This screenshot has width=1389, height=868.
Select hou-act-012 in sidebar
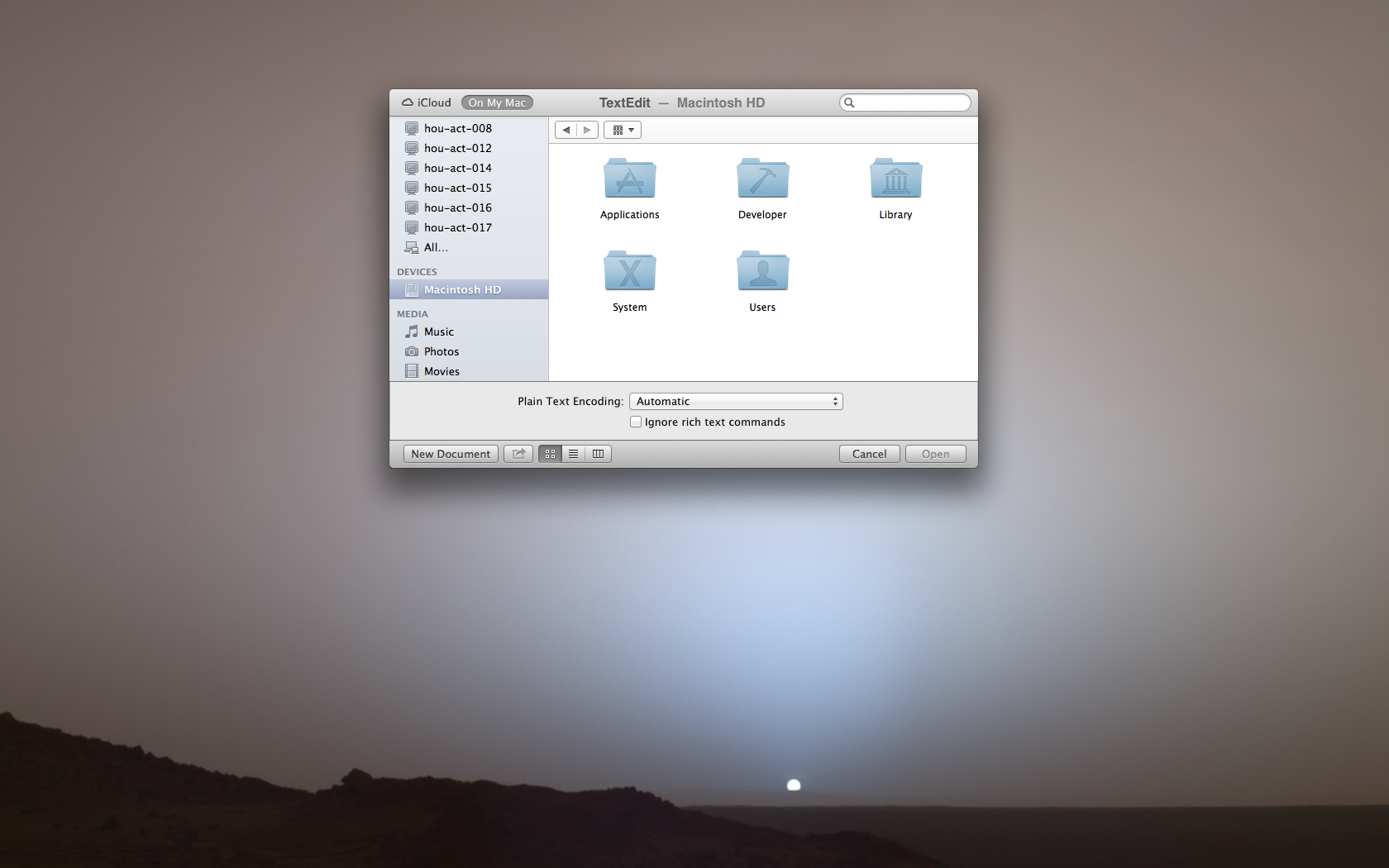[x=469, y=148]
